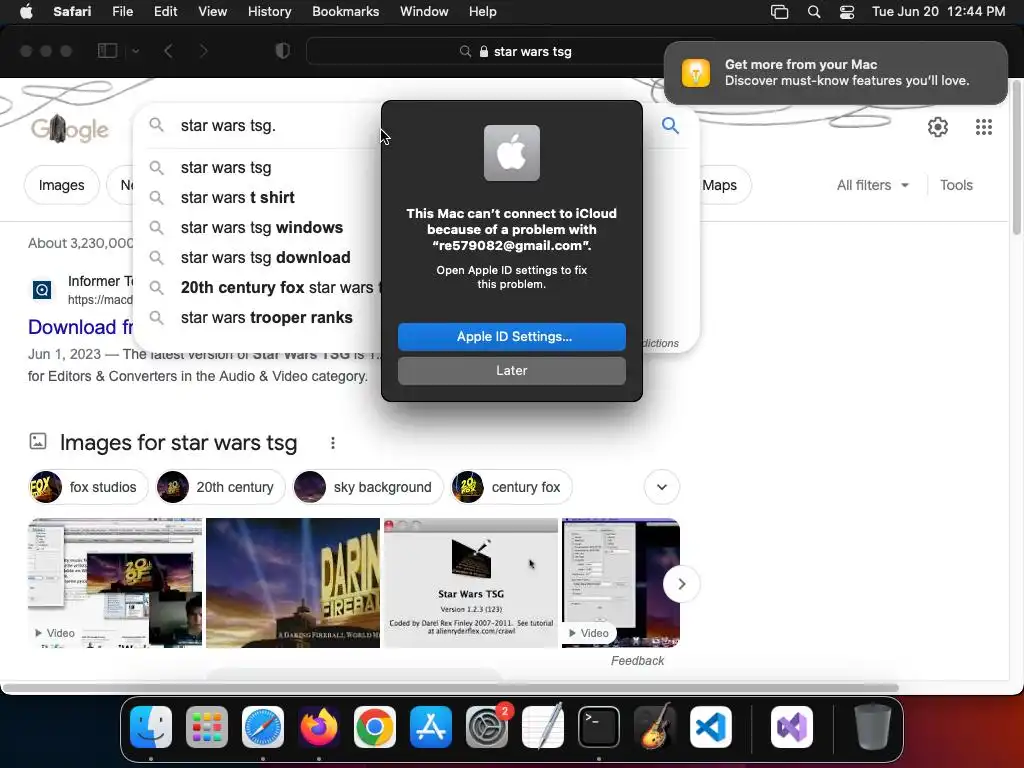Open TextEdit from the Dock

coord(543,727)
